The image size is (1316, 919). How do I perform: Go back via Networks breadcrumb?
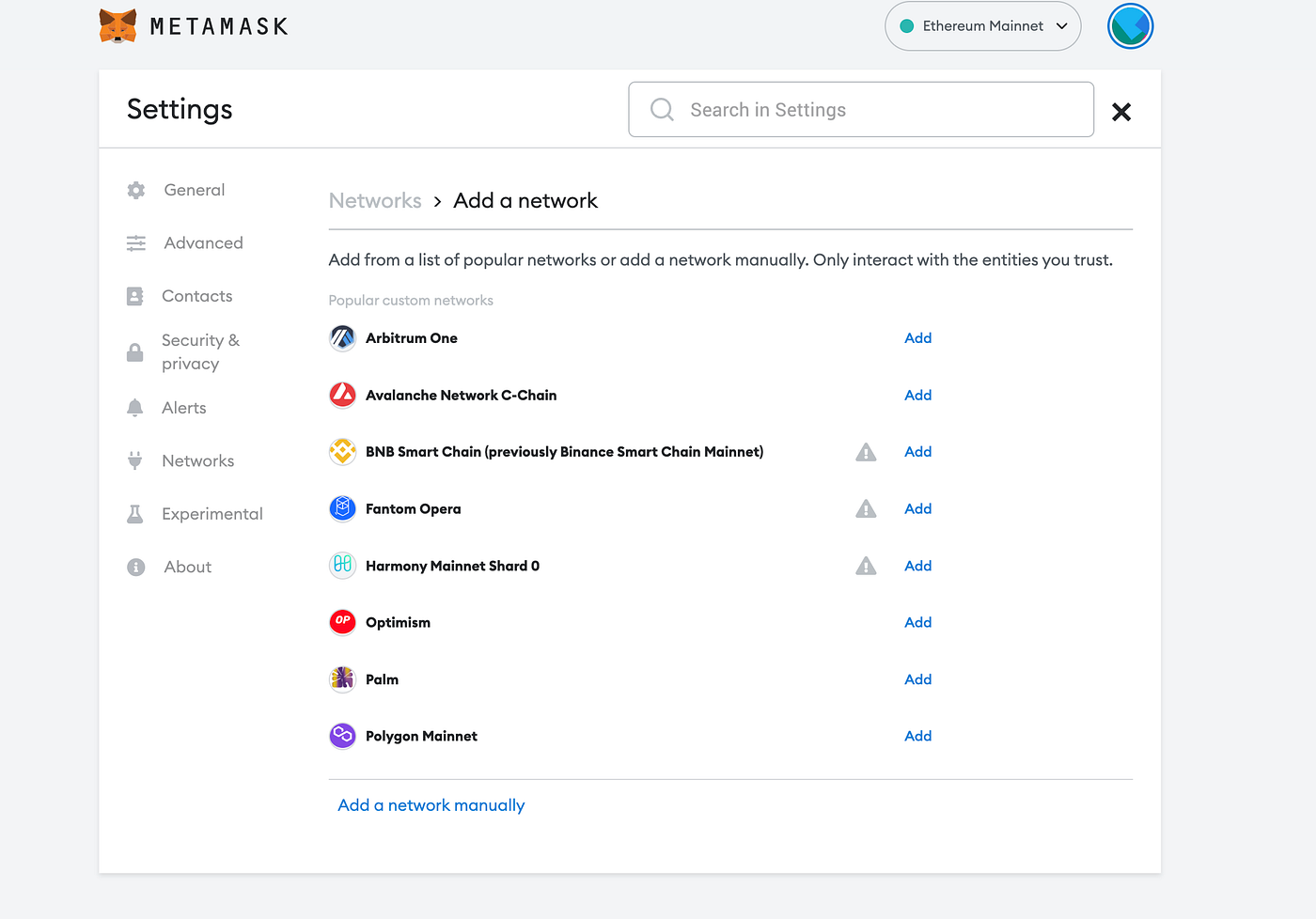click(x=375, y=200)
